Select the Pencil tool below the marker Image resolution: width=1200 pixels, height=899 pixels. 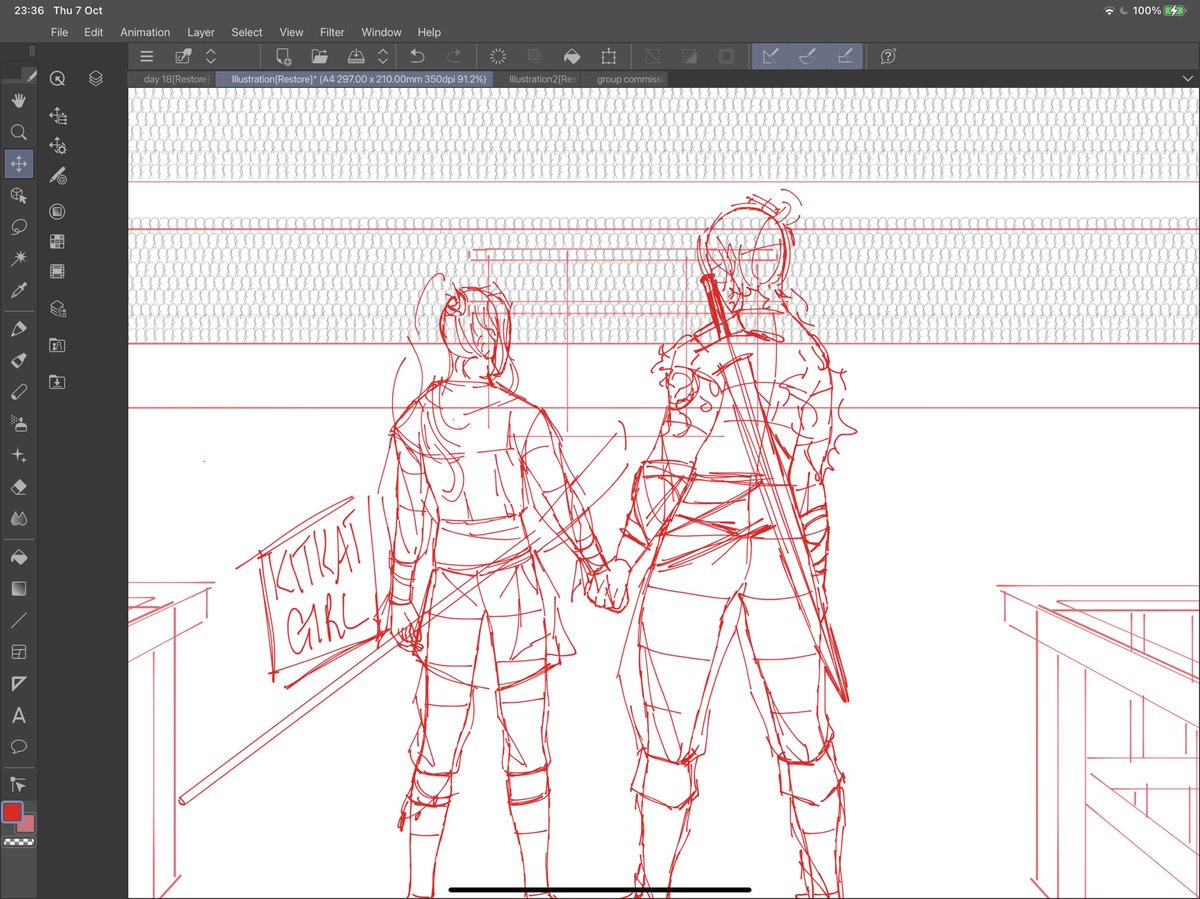coord(18,392)
